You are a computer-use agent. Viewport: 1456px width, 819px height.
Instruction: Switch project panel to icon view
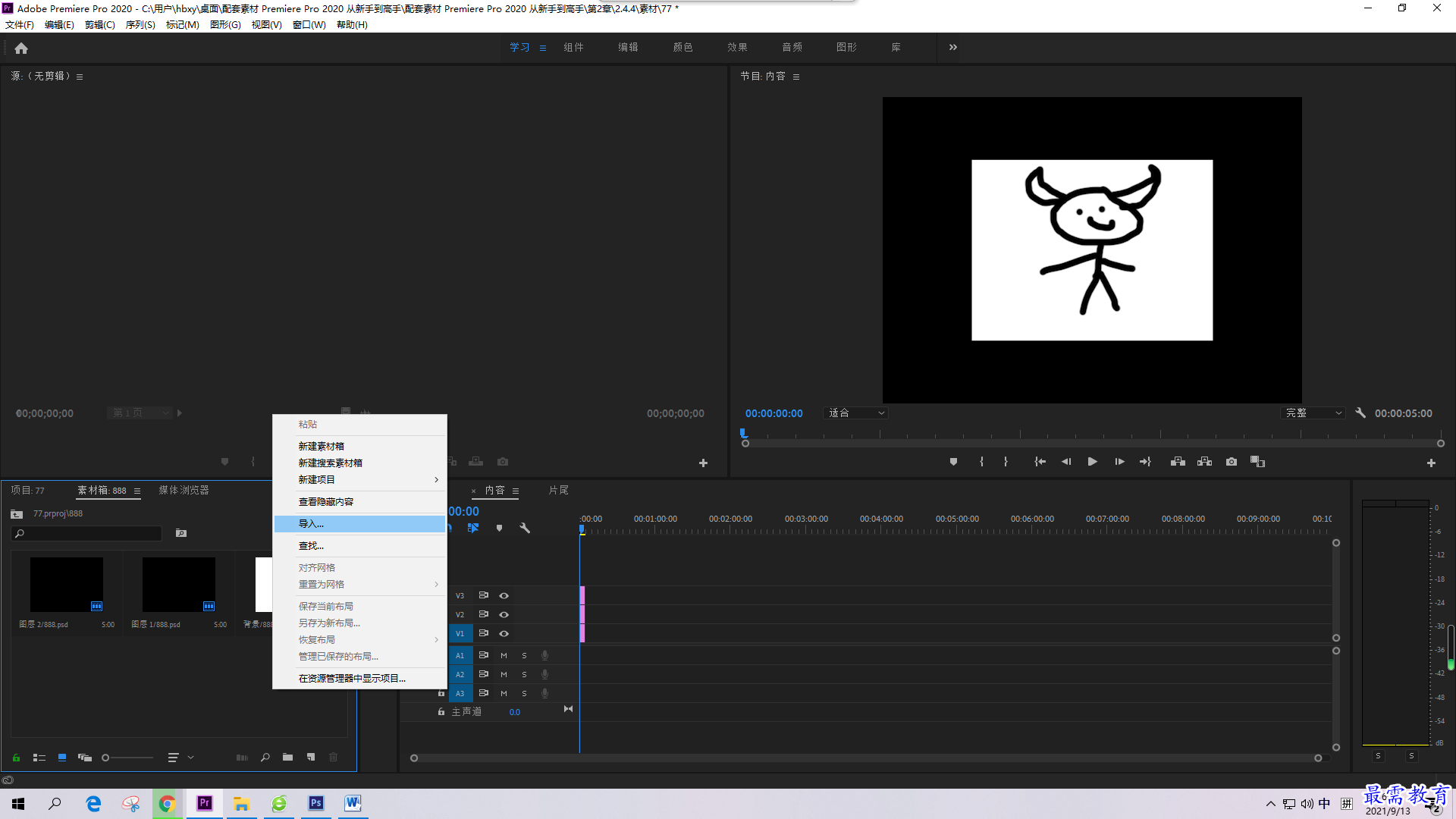click(x=62, y=758)
